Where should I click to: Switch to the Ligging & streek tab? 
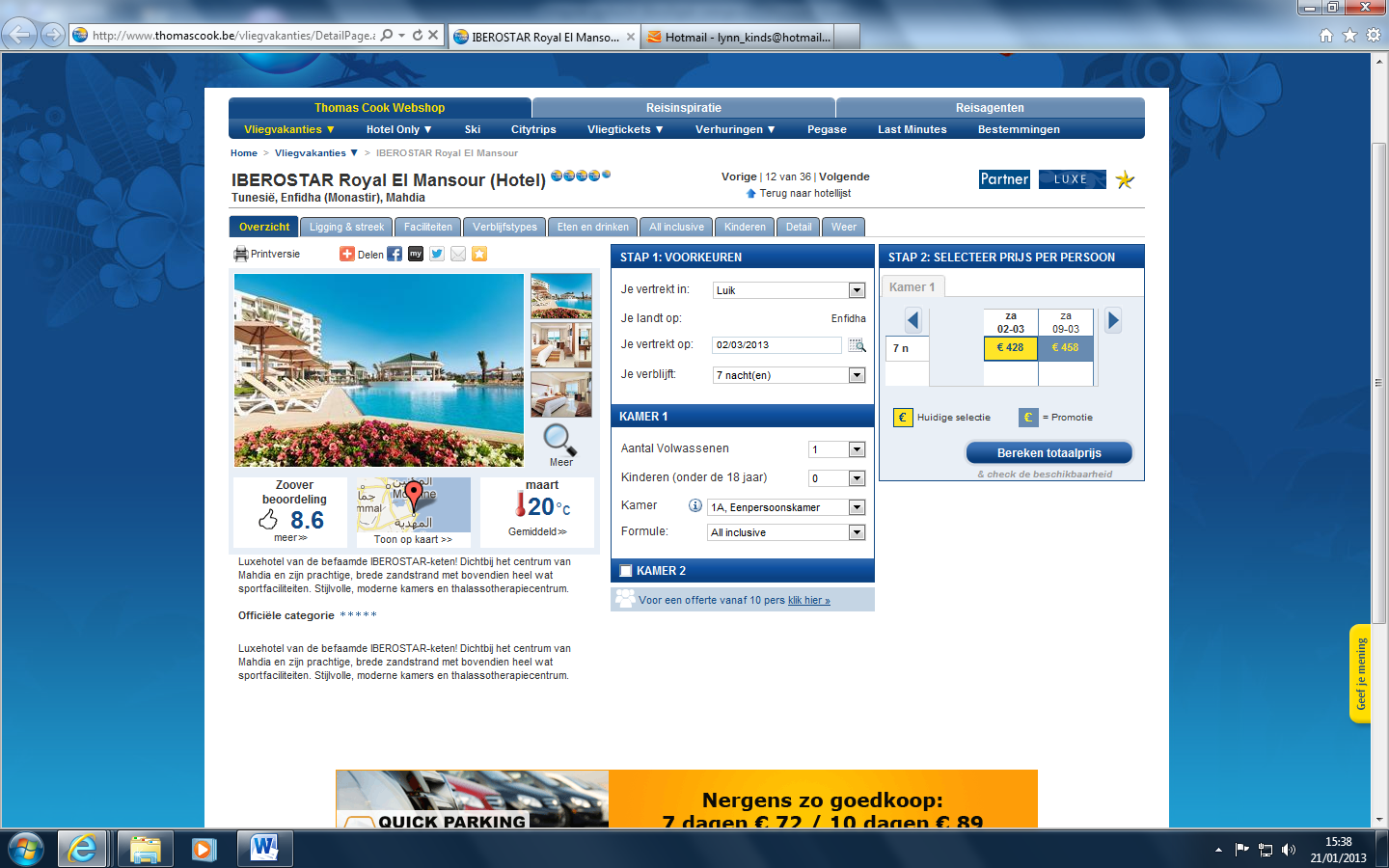(x=346, y=227)
